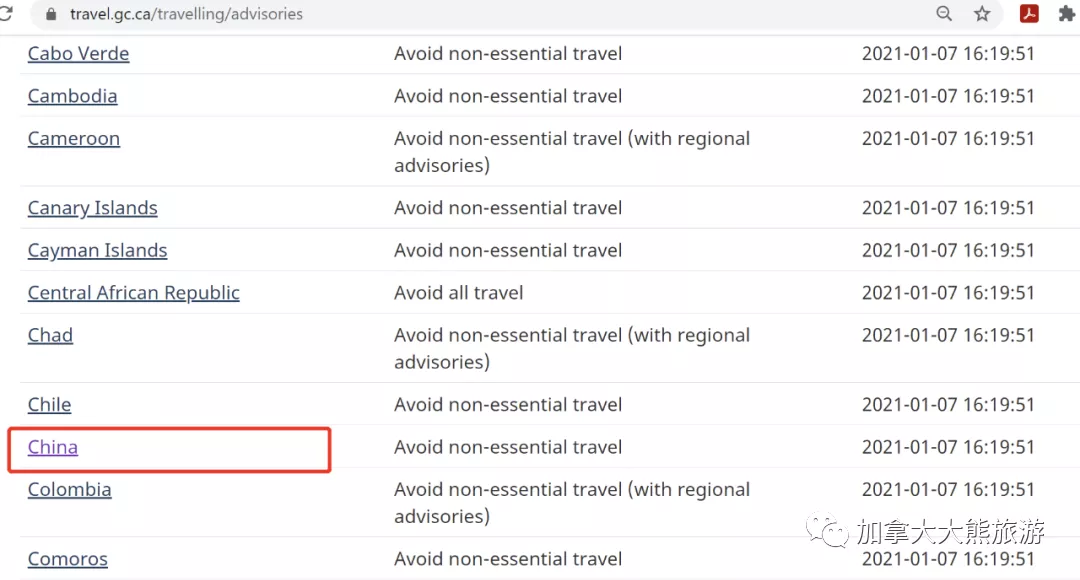The height and width of the screenshot is (580, 1080).
Task: Open the Comoros advisory link
Action: coord(68,559)
